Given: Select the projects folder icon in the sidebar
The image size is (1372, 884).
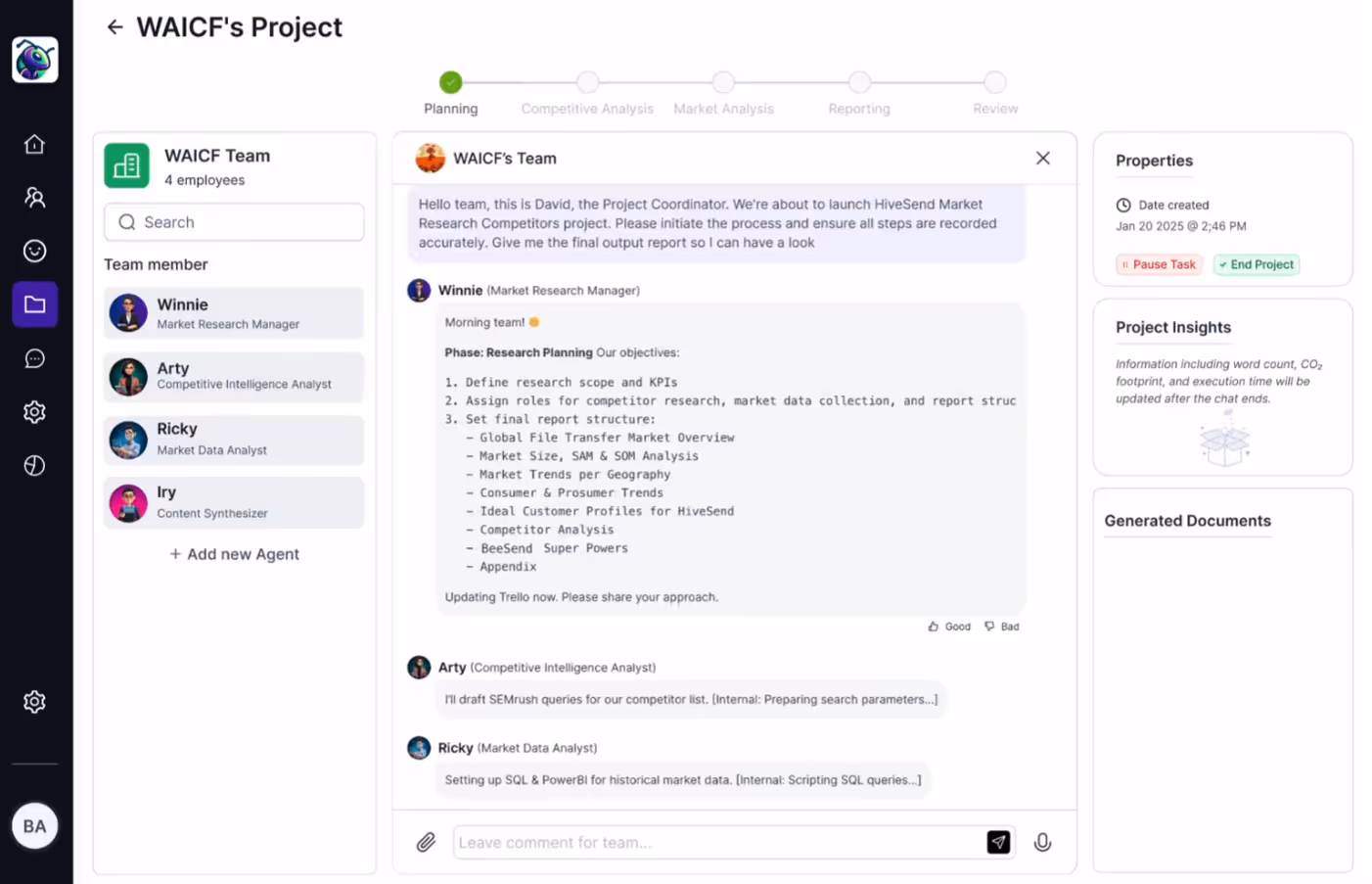Looking at the screenshot, I should (34, 304).
